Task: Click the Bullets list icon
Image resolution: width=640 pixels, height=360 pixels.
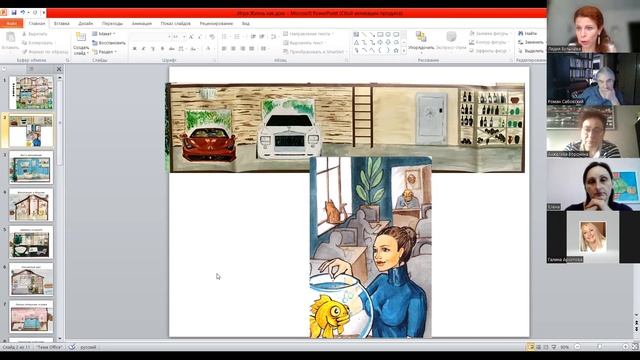Action: pyautogui.click(x=225, y=37)
